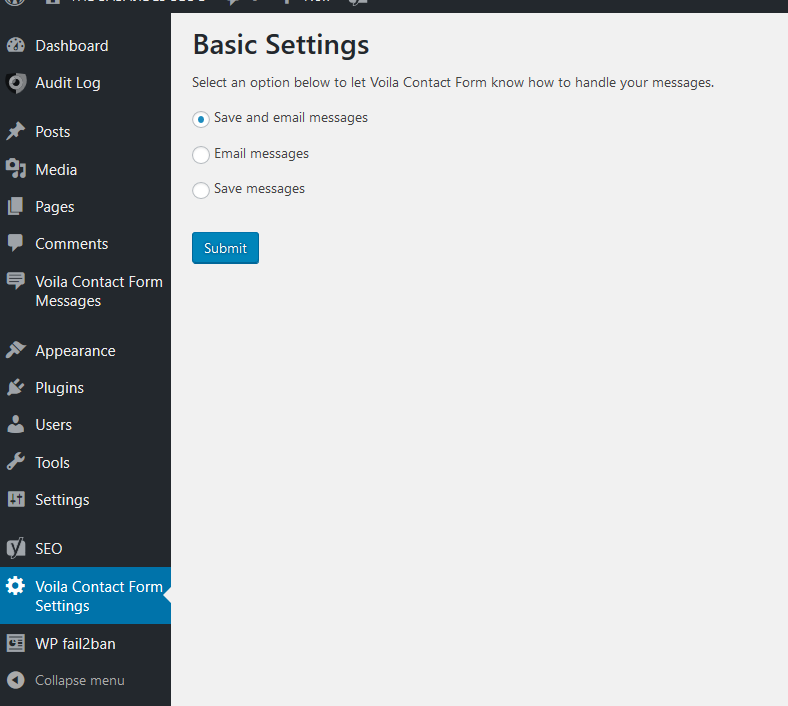Click the Appearance paintbrush icon
The image size is (788, 706).
tap(15, 350)
